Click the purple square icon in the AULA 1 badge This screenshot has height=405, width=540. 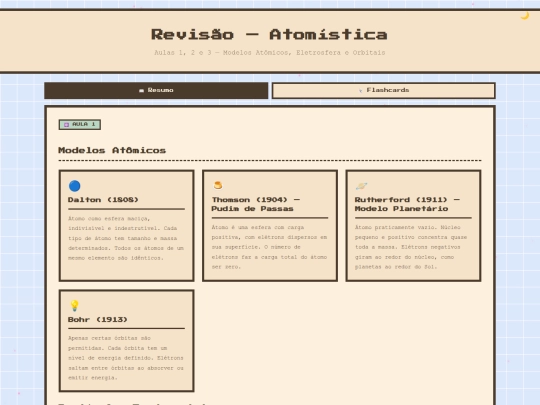tap(66, 125)
